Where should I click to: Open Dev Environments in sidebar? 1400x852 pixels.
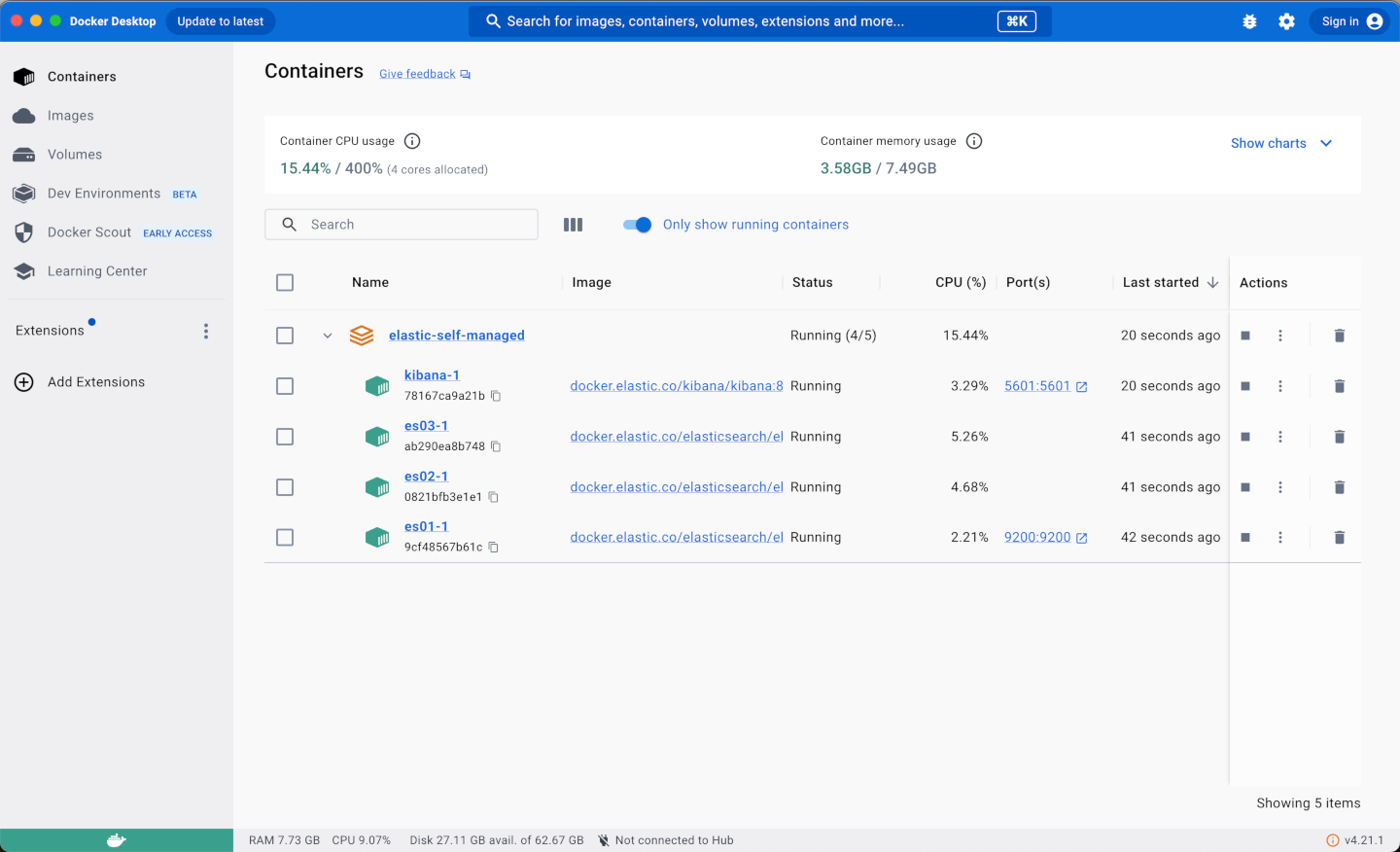(117, 194)
